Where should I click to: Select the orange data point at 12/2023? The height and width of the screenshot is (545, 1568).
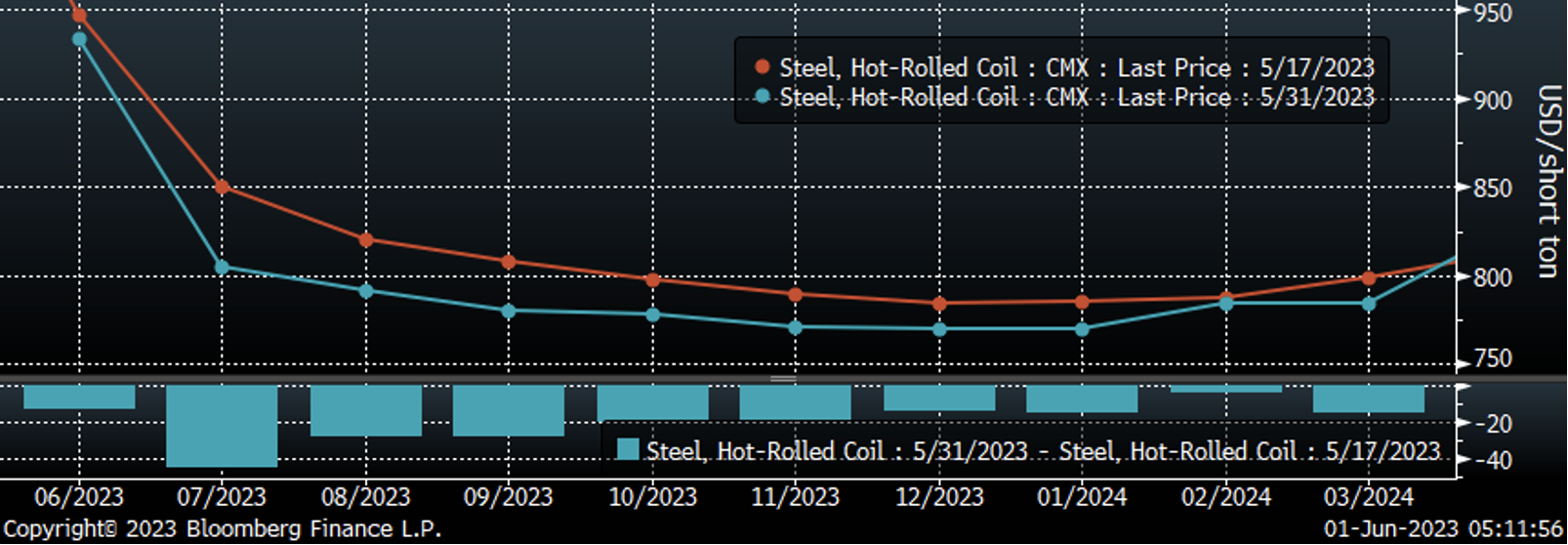tap(939, 304)
